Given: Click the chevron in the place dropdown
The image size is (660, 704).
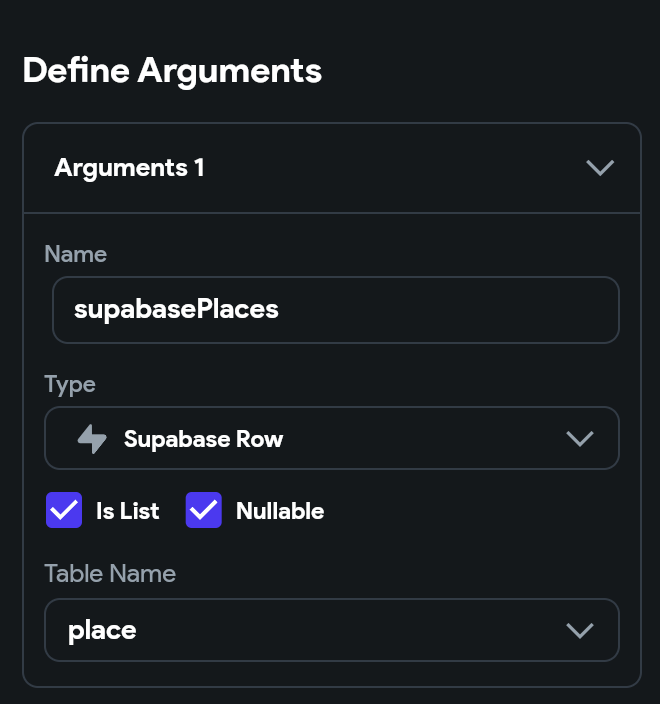Looking at the screenshot, I should click(580, 630).
